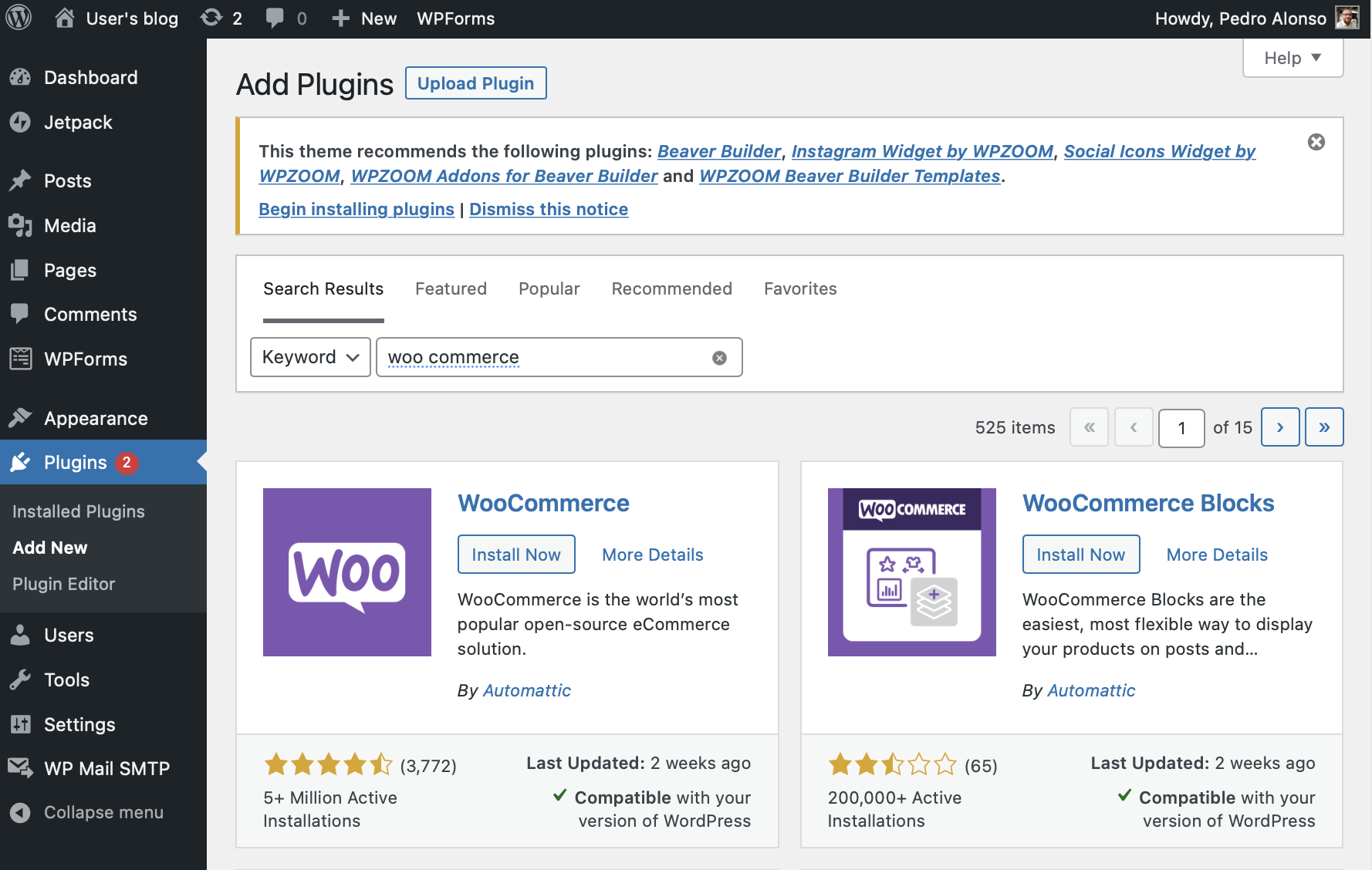Click the Upload Plugin button
Viewport: 1372px width, 870px height.
pyautogui.click(x=475, y=83)
